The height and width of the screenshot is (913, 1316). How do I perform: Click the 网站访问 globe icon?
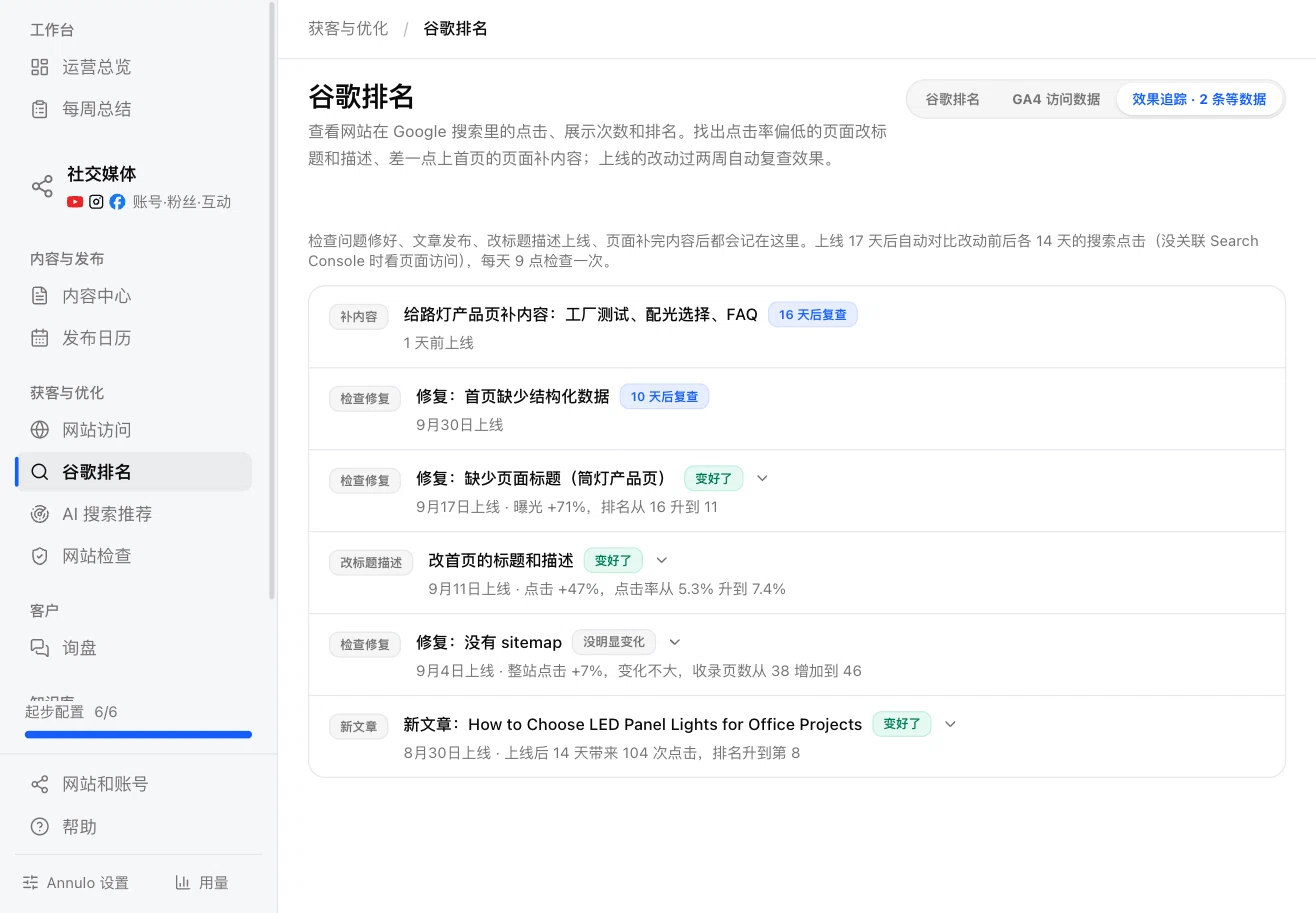[x=40, y=430]
